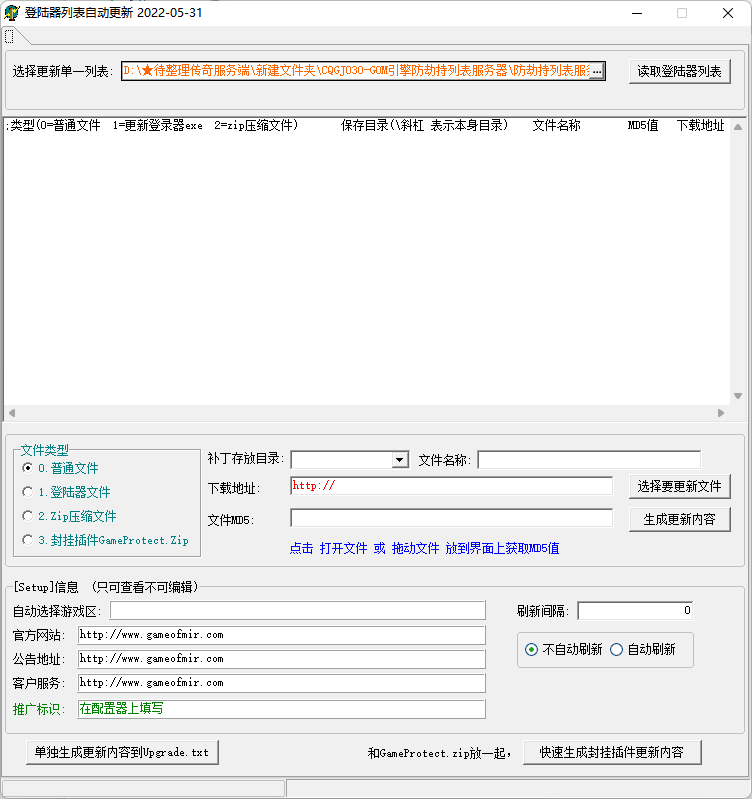Click the 下载地址 http:// input field
This screenshot has height=799, width=752.
pyautogui.click(x=451, y=486)
